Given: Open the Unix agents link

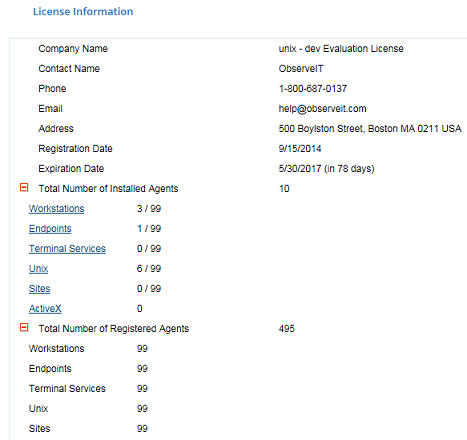Looking at the screenshot, I should point(38,269).
